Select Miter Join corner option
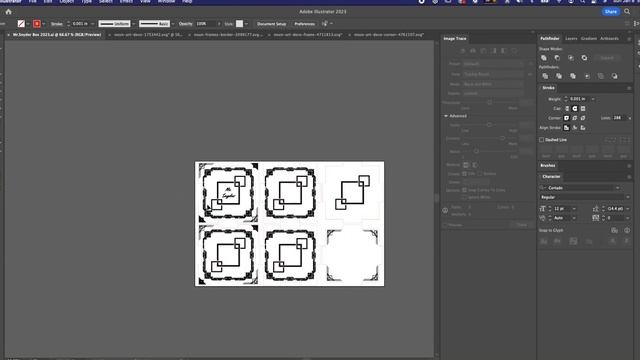The image size is (640, 360). tap(567, 118)
